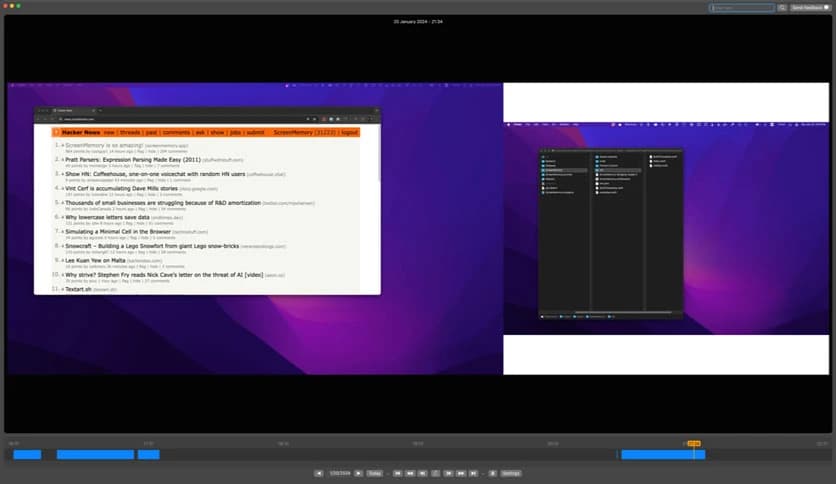Select the longest blue segment on left timeline
The height and width of the screenshot is (484, 836).
tap(95, 455)
